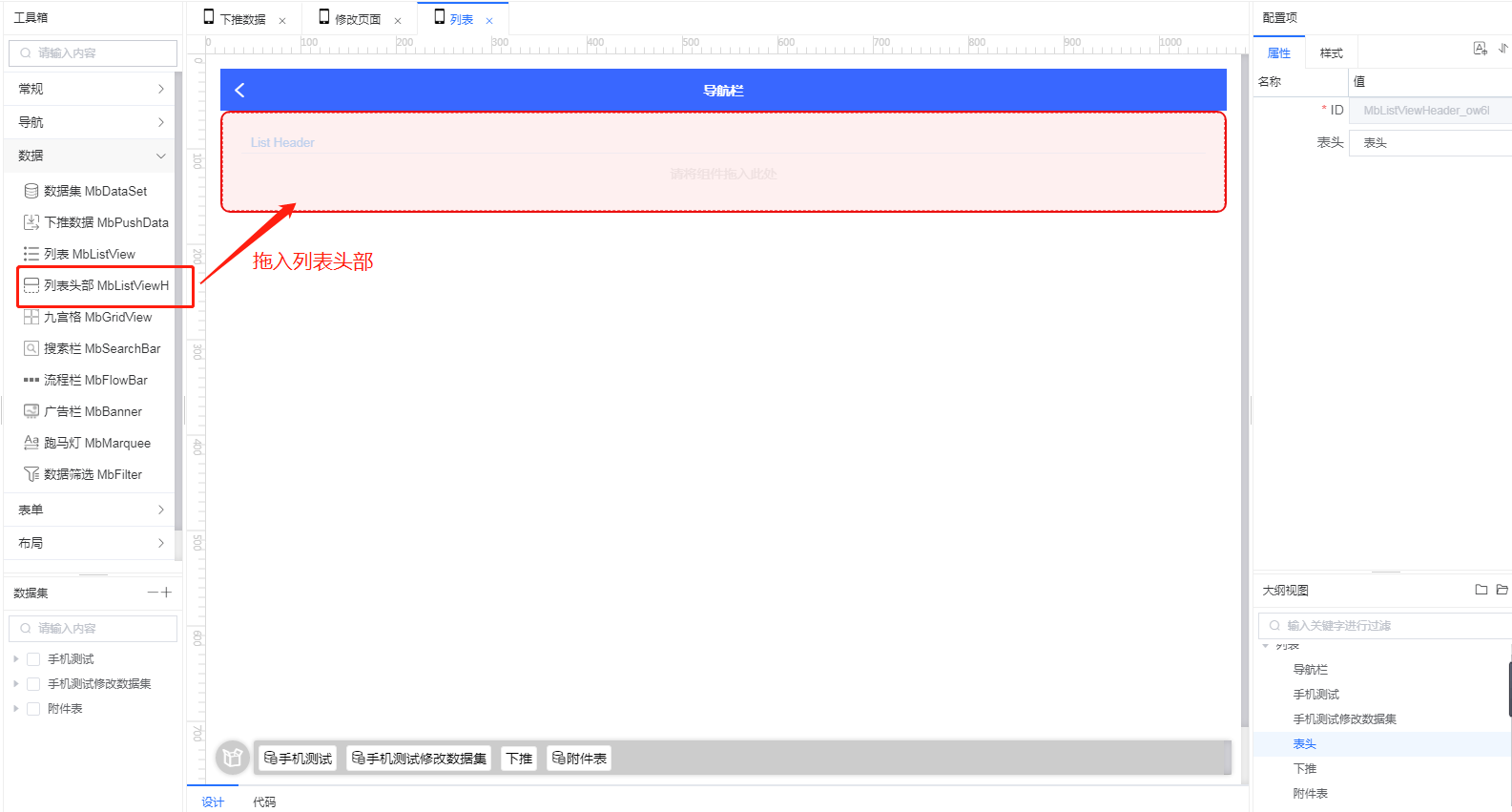
Task: Expand the 常规 toolbox category
Action: coord(91,89)
